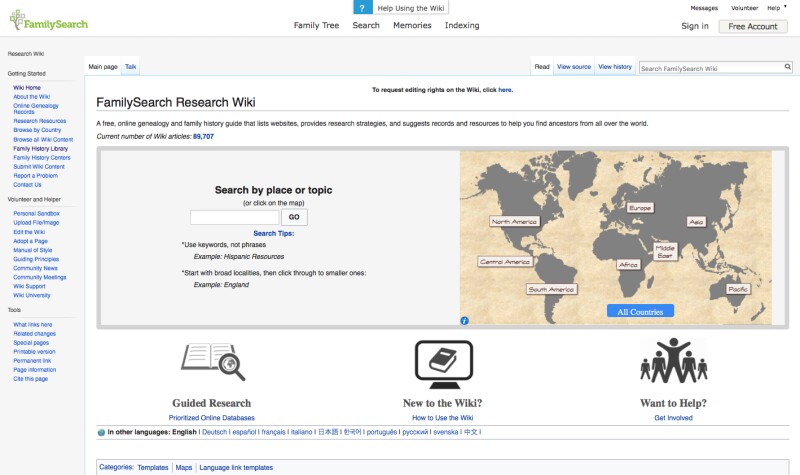Open the Get Involved link

coord(673,418)
